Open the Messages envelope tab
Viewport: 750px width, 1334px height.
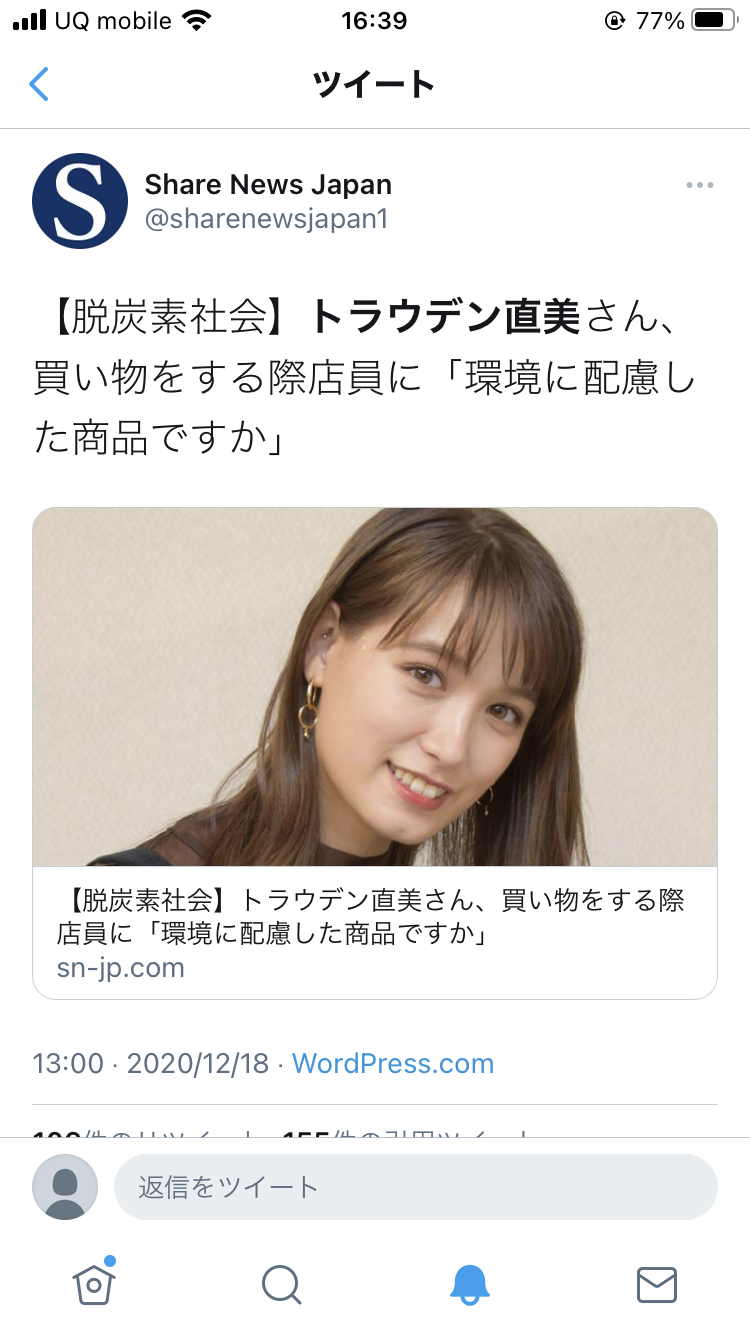[x=657, y=1284]
